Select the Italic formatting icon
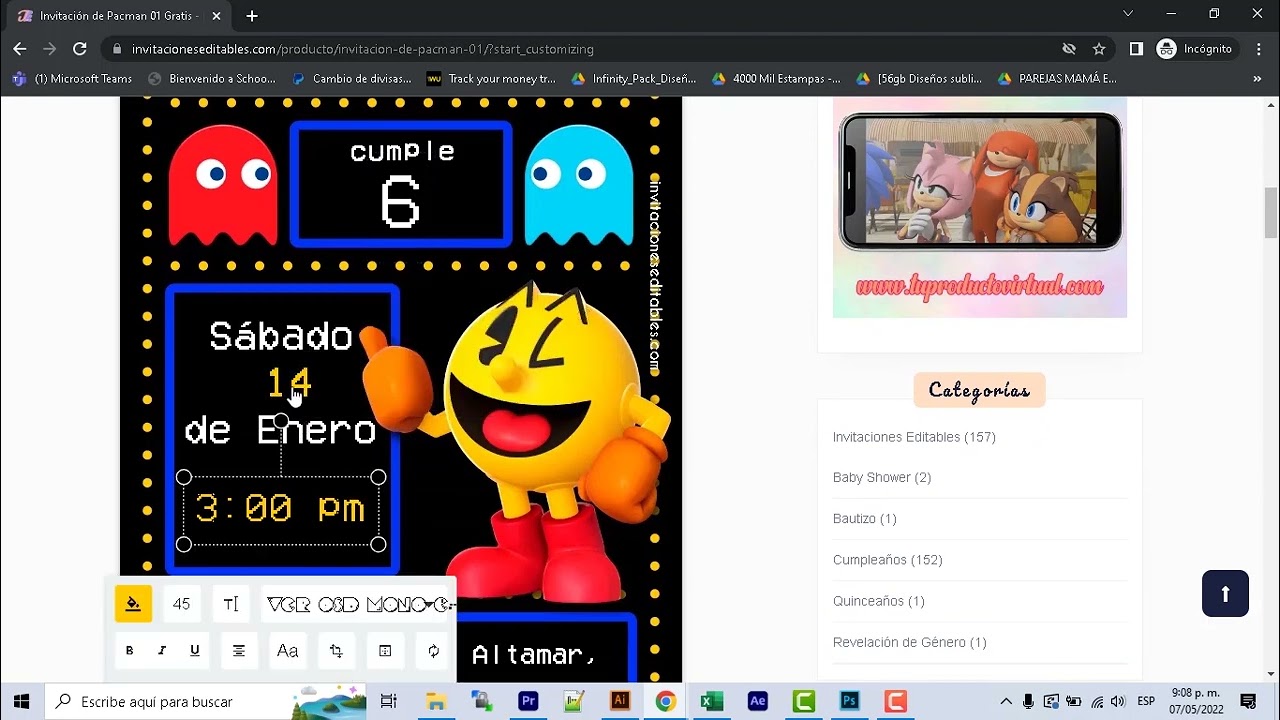Viewport: 1280px width, 720px height. pyautogui.click(x=162, y=651)
